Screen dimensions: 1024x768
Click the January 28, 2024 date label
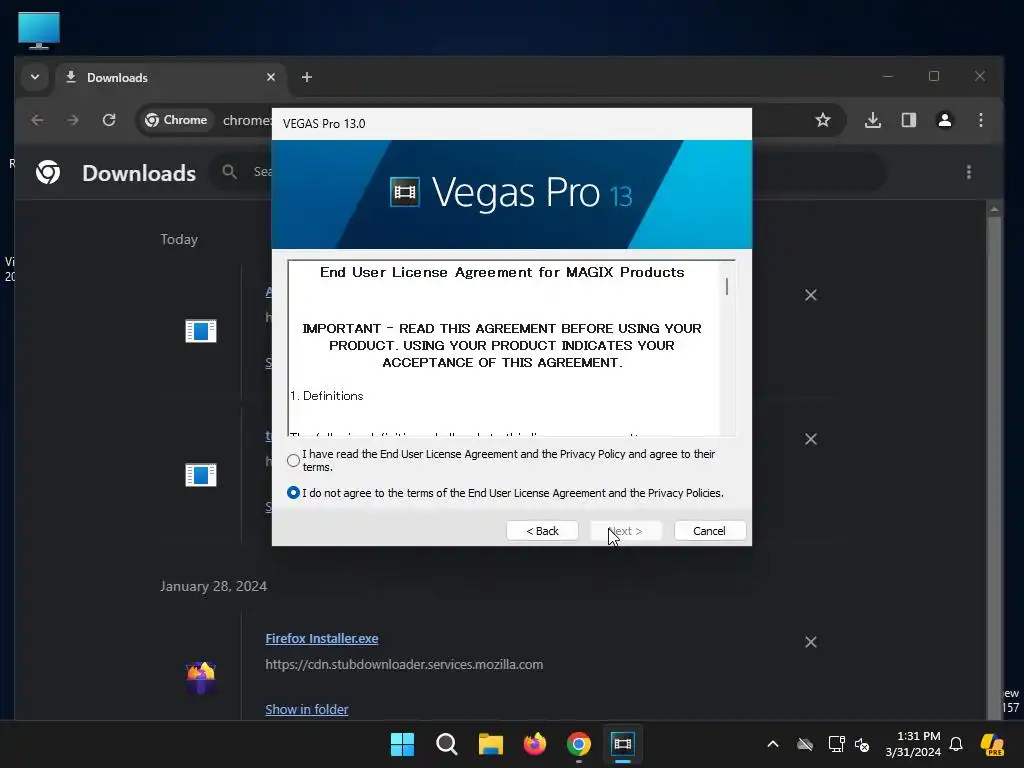[x=214, y=586]
